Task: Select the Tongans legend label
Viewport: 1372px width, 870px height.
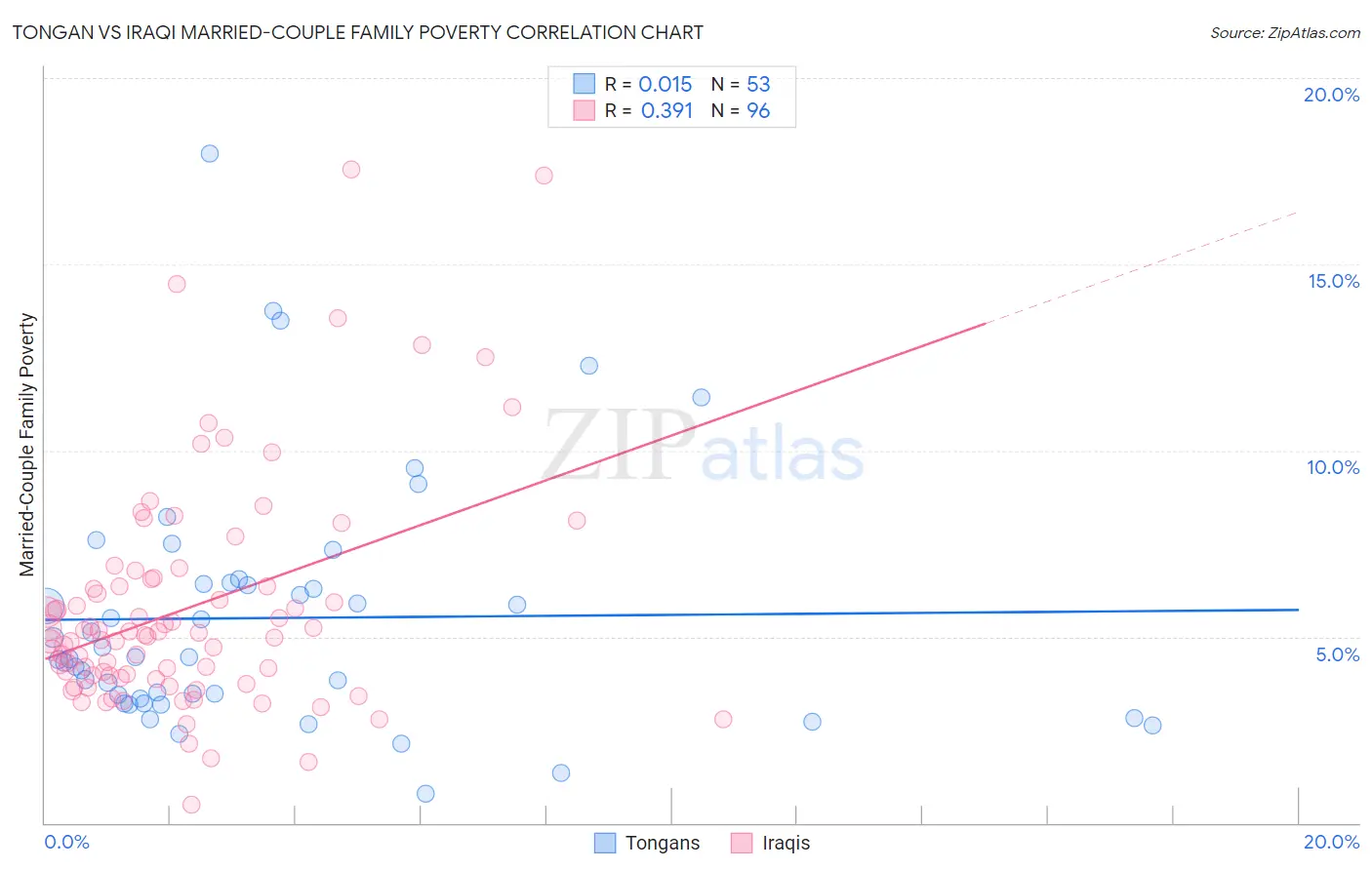Action: point(663,843)
